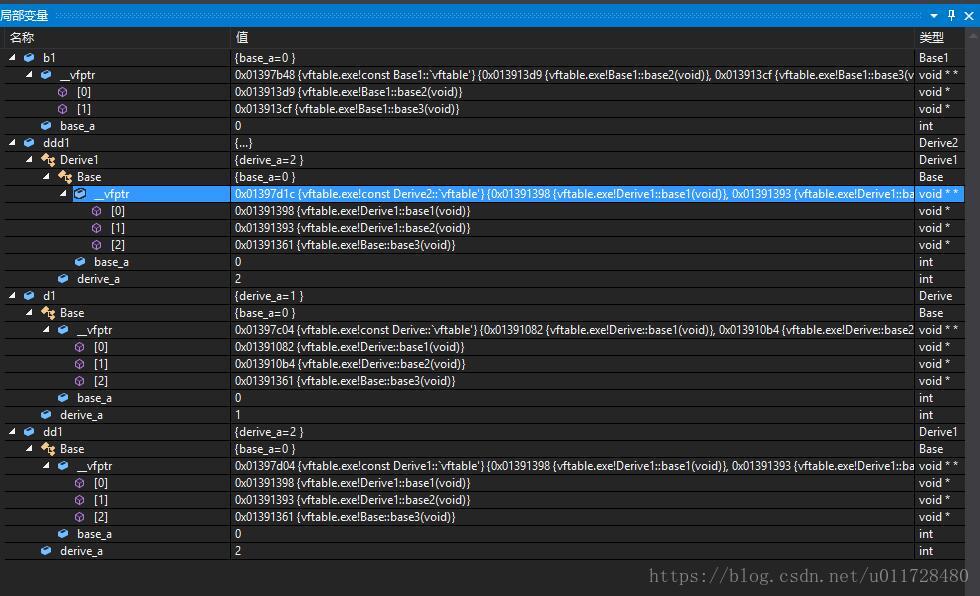Collapse the b1 tree node
The width and height of the screenshot is (980, 596).
(13, 57)
